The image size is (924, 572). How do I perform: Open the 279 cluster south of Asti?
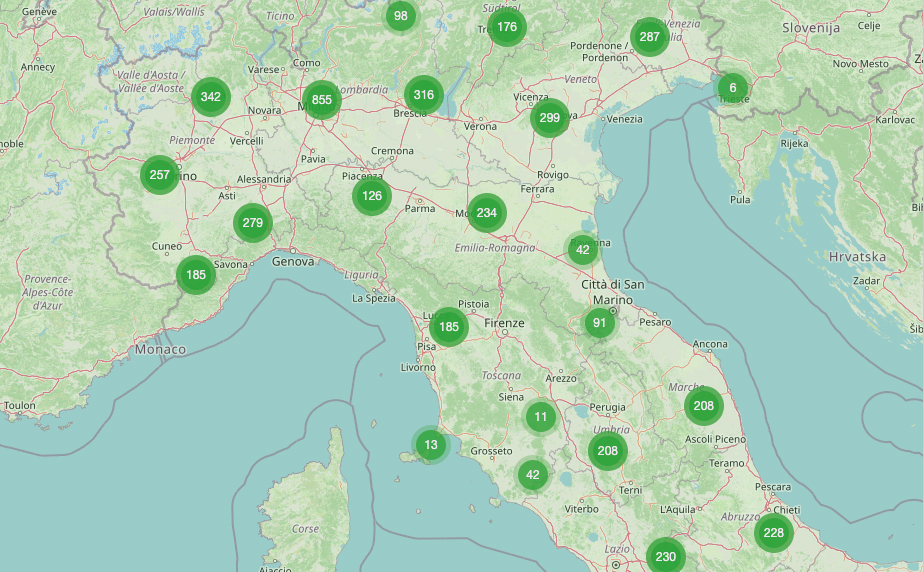(x=252, y=222)
